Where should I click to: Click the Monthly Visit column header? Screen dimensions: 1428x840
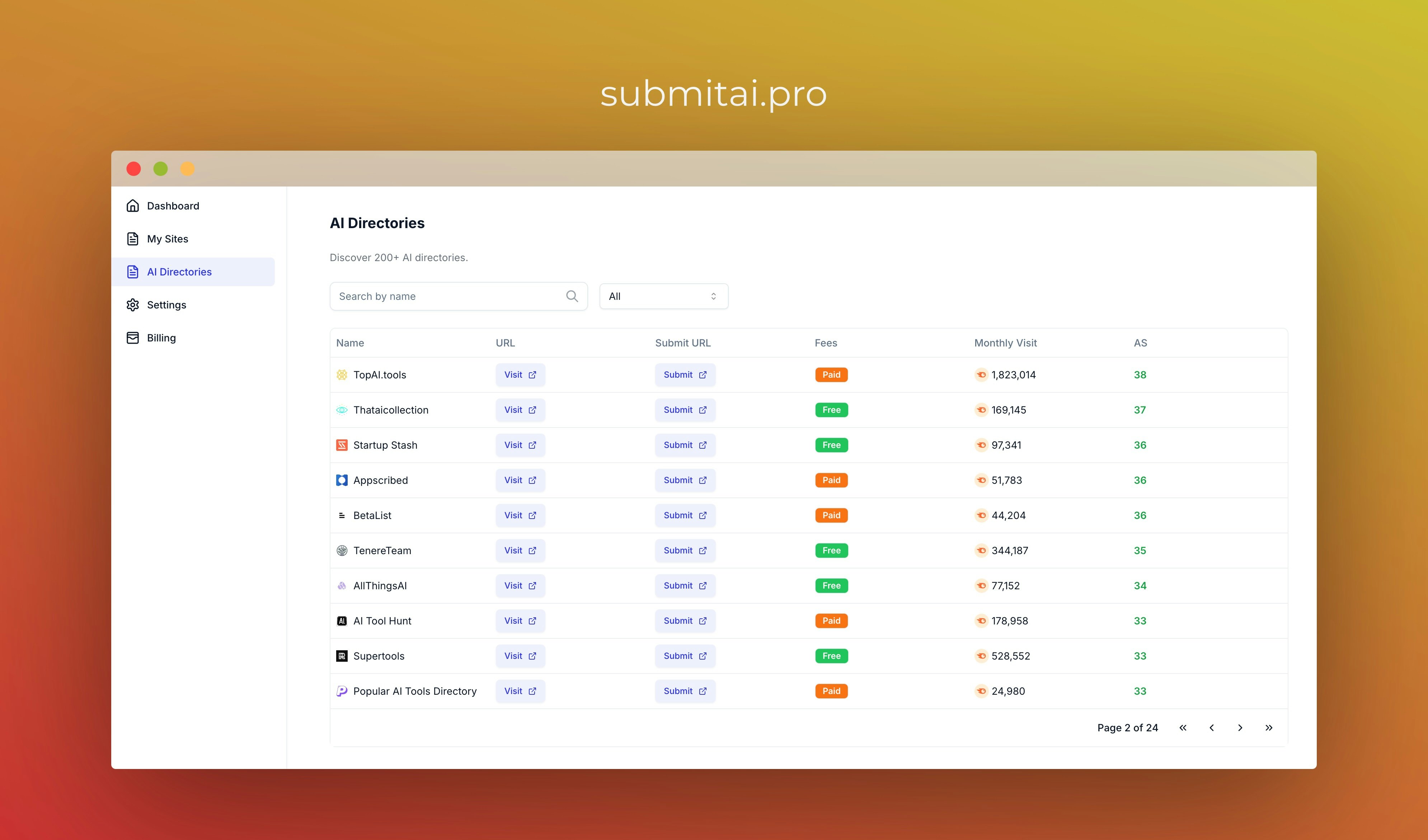tap(1005, 343)
